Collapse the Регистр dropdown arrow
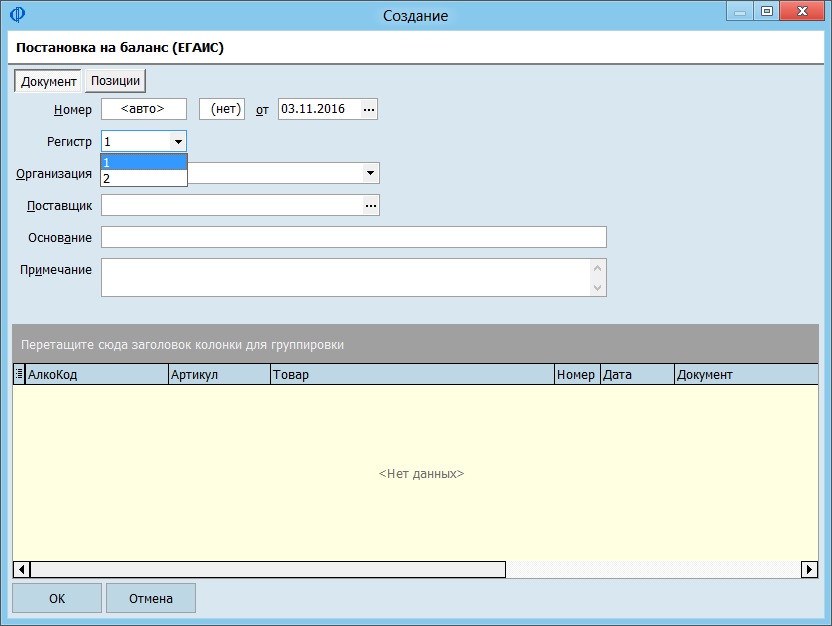This screenshot has width=832, height=626. (x=178, y=142)
